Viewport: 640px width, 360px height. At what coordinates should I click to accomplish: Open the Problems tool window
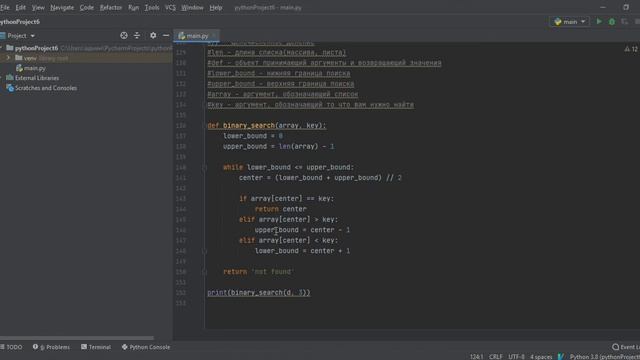click(51, 347)
